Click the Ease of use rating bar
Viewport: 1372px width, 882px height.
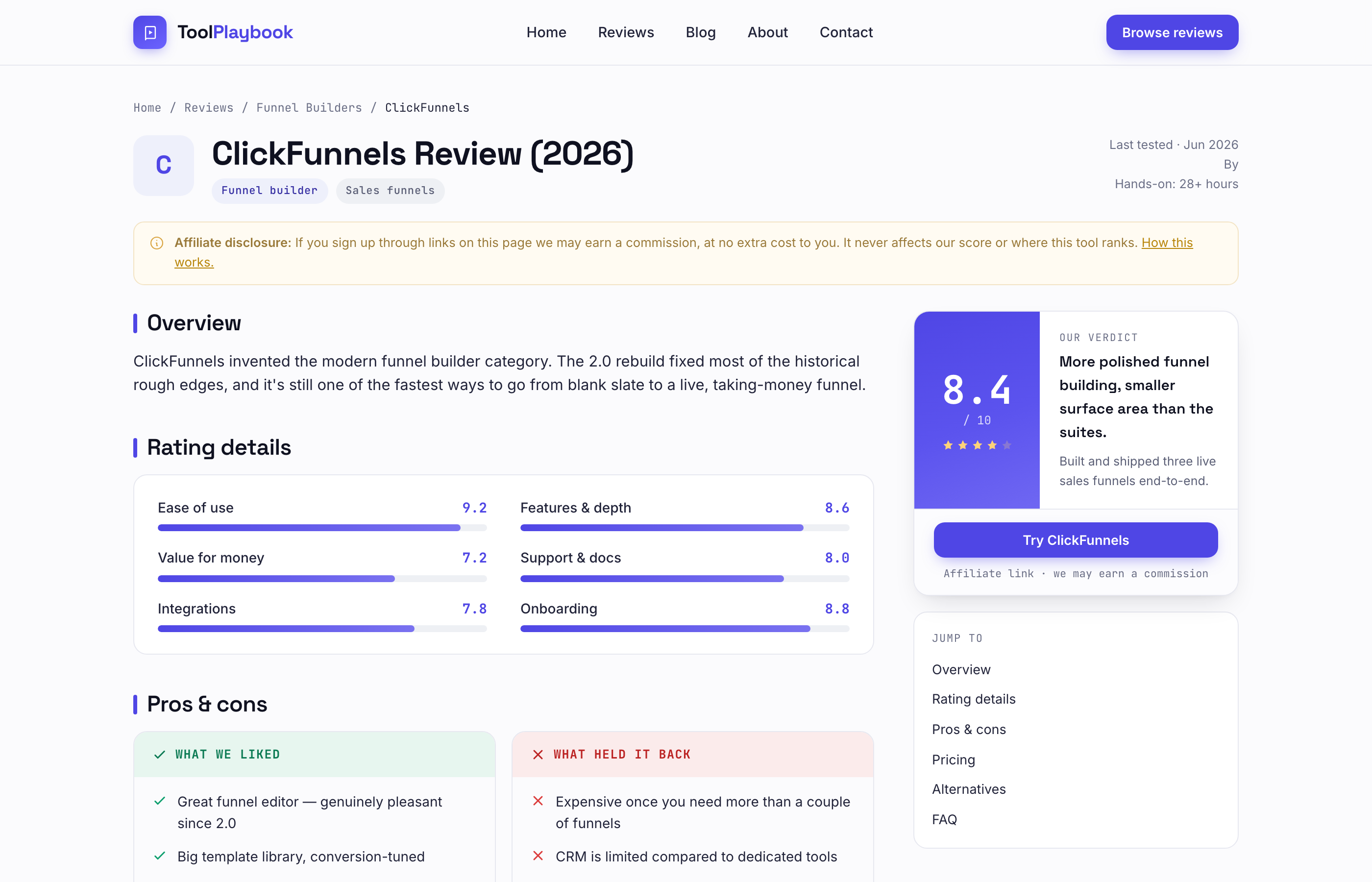point(322,527)
